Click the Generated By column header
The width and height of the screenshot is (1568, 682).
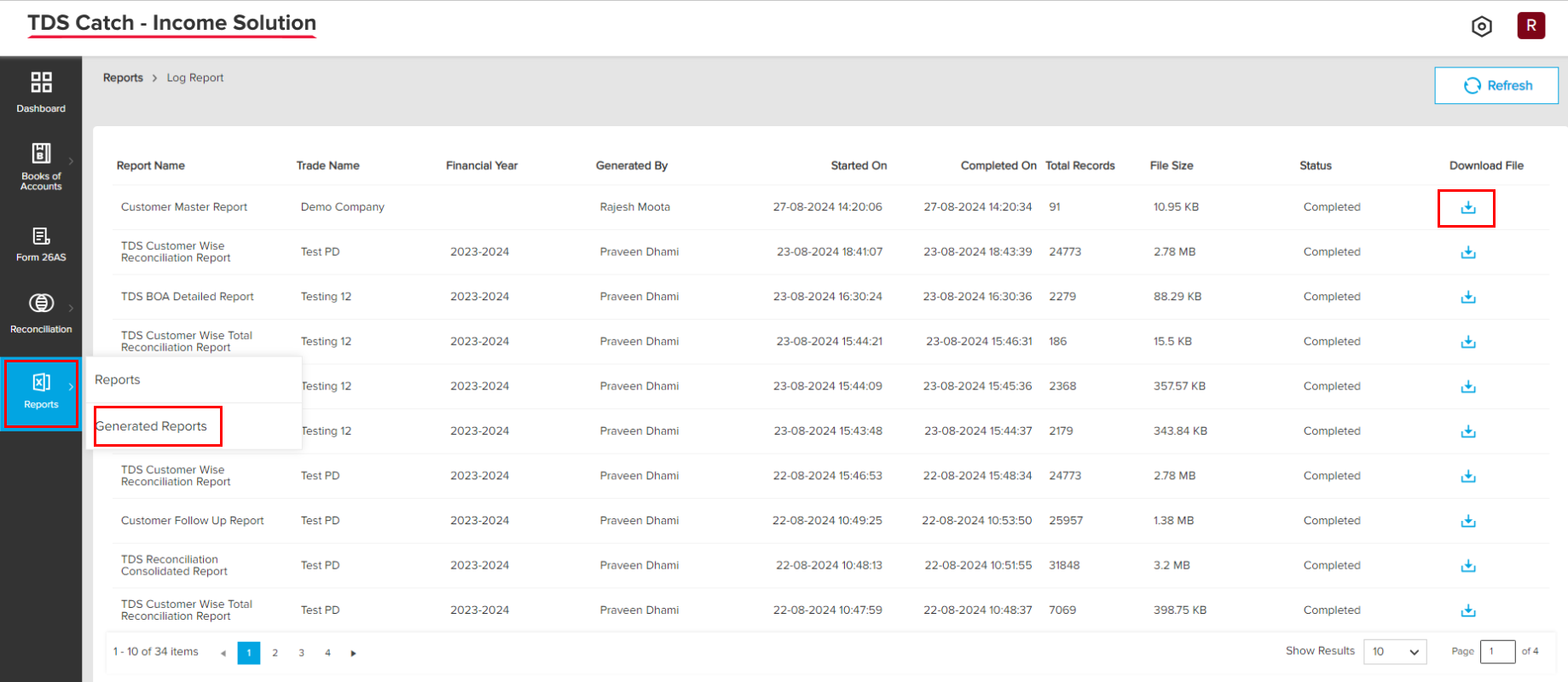(632, 165)
